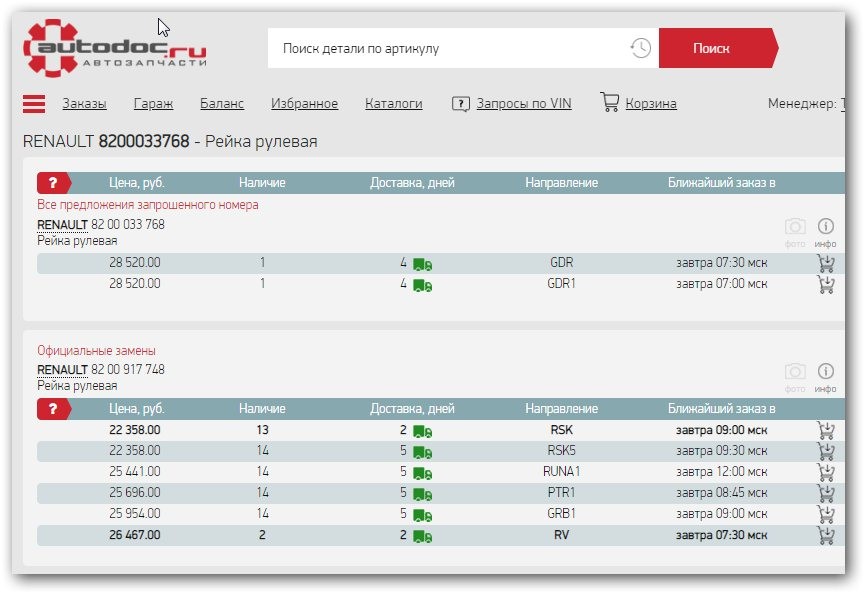The width and height of the screenshot is (865, 594).
Task: Add the GDR offer to cart
Action: pos(826,264)
